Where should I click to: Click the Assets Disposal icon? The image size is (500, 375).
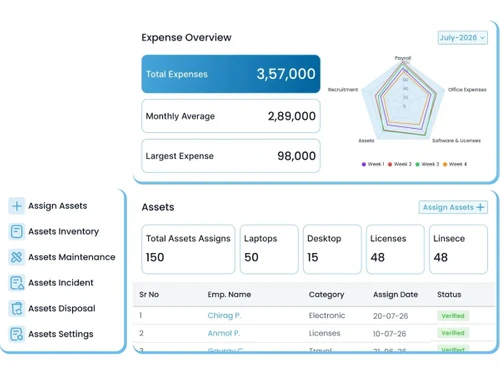16,308
